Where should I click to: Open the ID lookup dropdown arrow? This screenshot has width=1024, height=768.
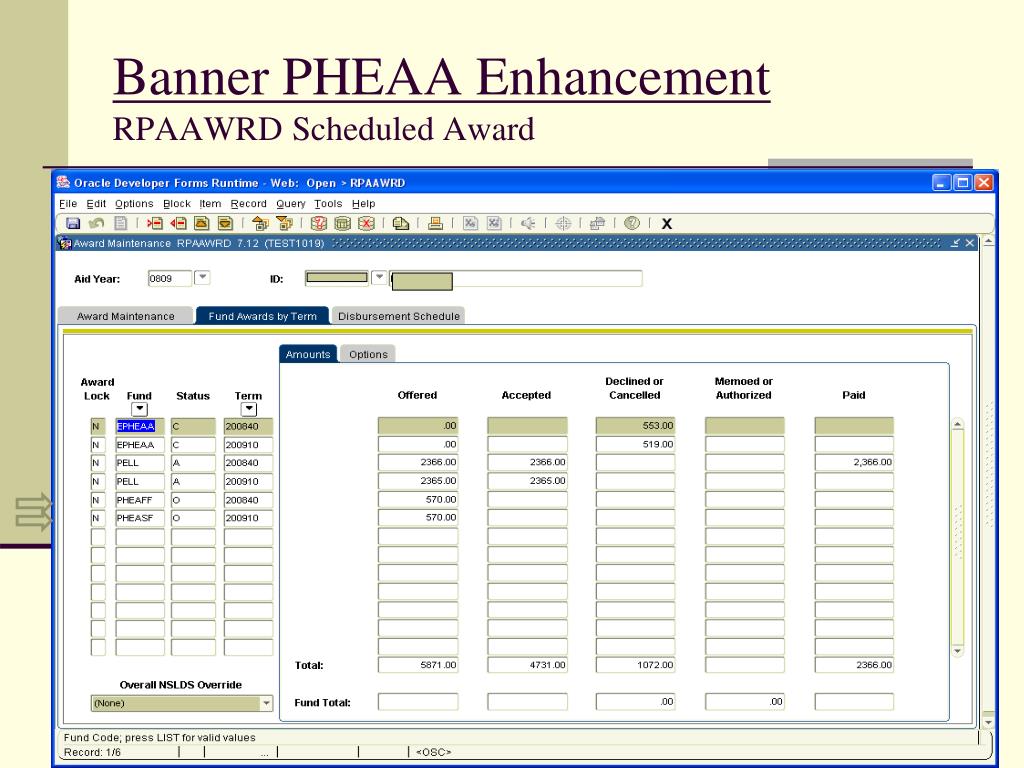[379, 278]
